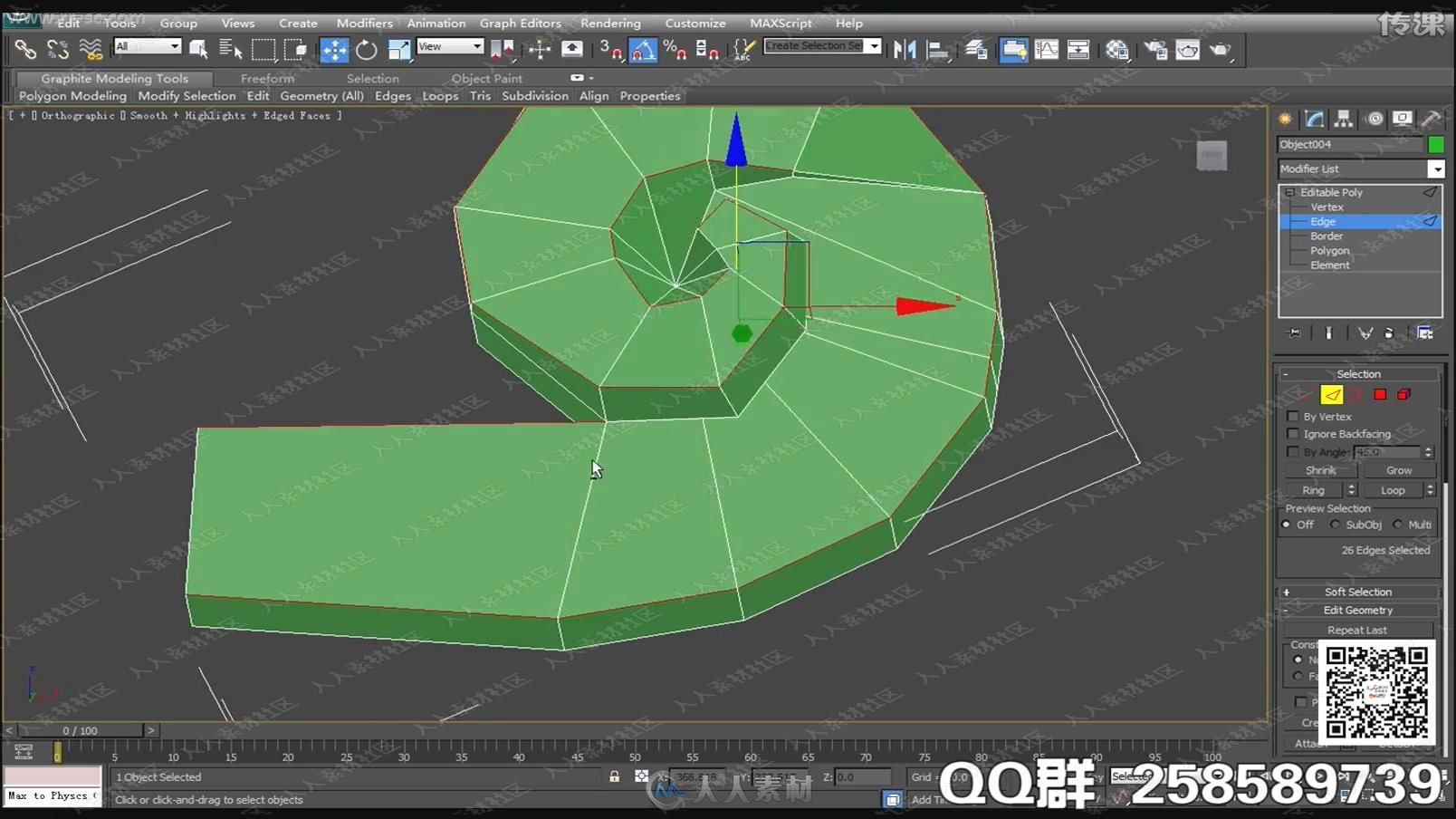Click the Loop button

click(x=1393, y=490)
